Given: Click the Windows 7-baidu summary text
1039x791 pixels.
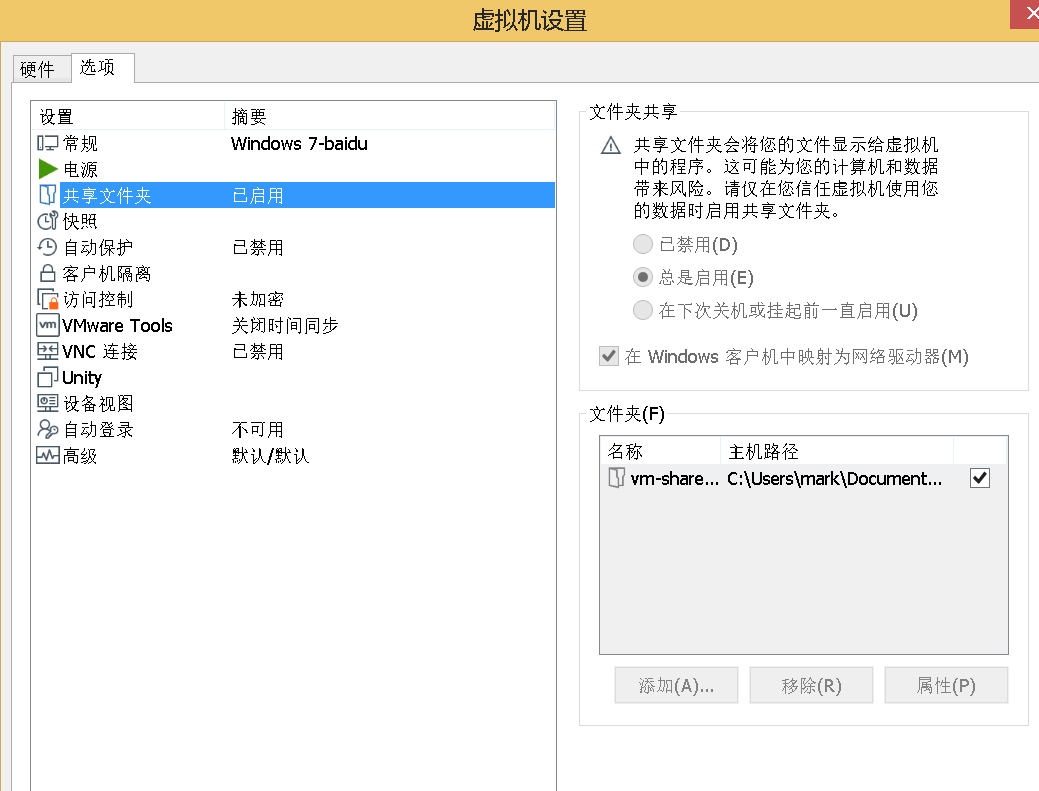Looking at the screenshot, I should click(299, 143).
